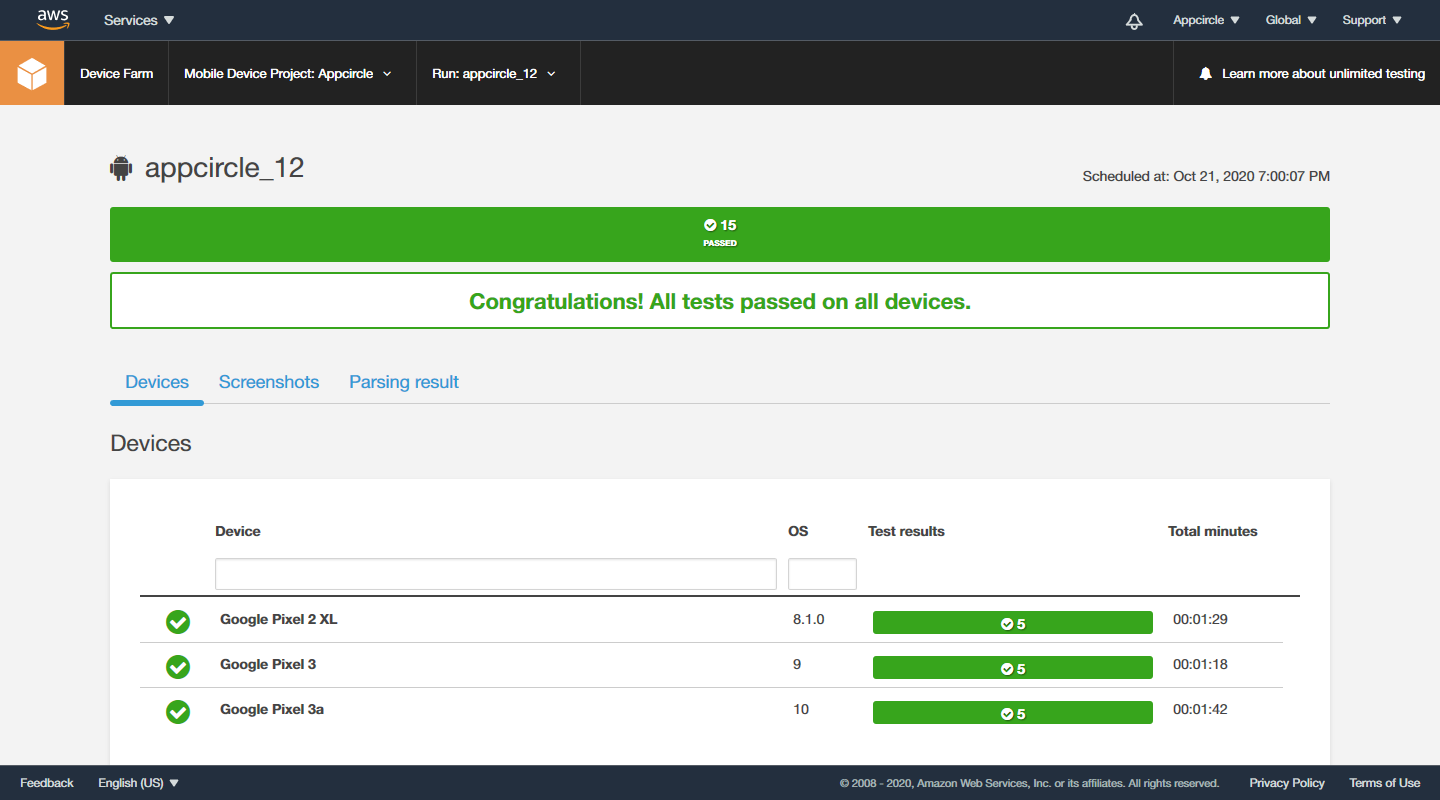
Task: Select the Devices tab
Action: pos(157,382)
